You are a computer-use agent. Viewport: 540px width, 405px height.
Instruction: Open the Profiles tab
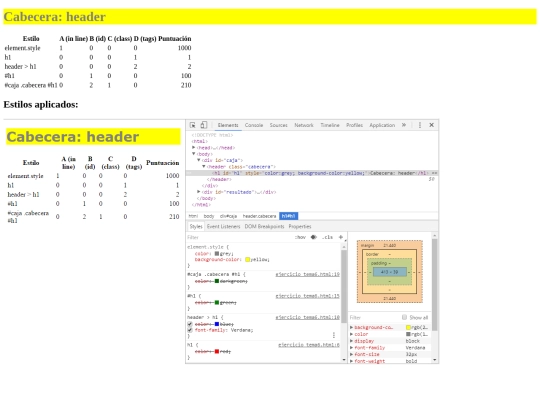354,125
